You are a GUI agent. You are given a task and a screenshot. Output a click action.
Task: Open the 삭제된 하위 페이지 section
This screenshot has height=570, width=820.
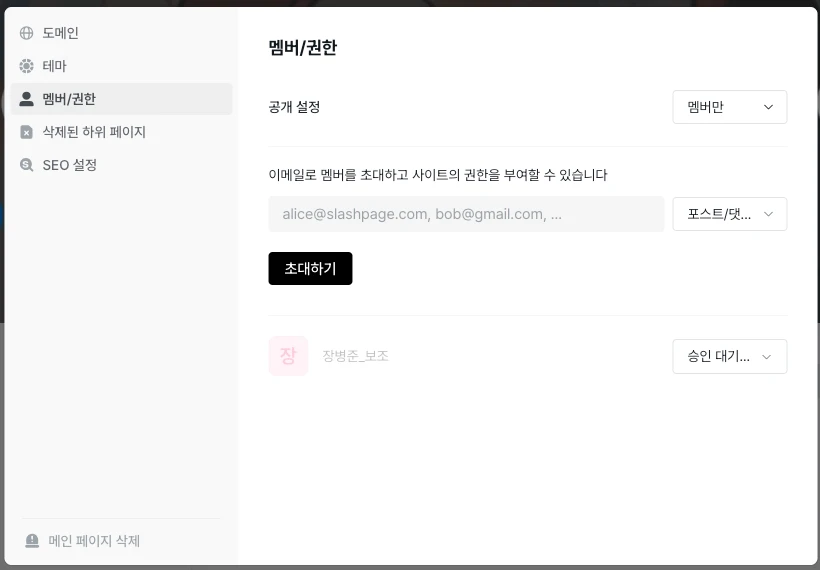tap(94, 132)
